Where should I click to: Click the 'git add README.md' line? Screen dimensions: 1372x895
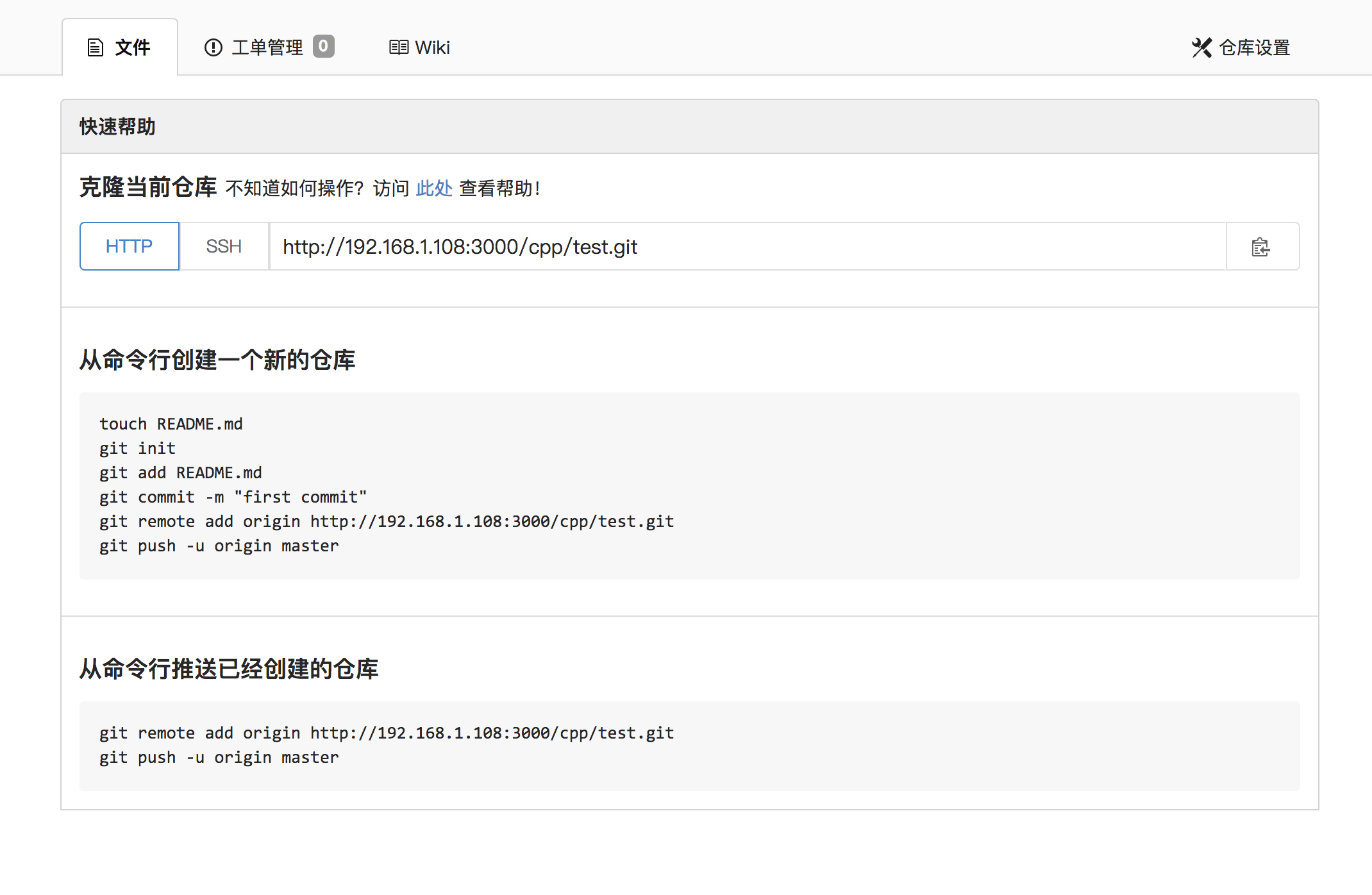pos(181,473)
